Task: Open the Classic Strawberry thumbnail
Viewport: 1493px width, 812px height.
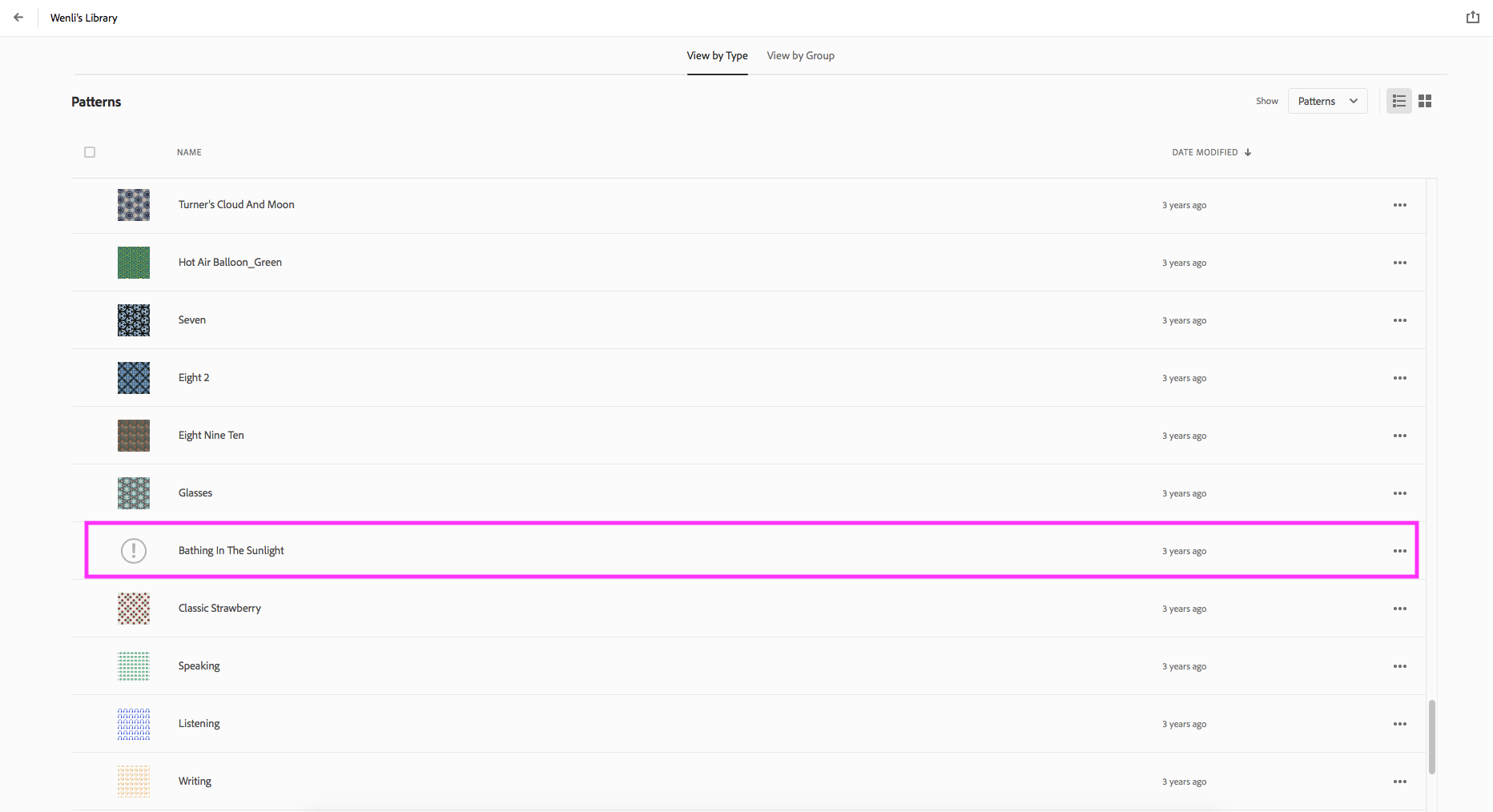Action: point(134,609)
